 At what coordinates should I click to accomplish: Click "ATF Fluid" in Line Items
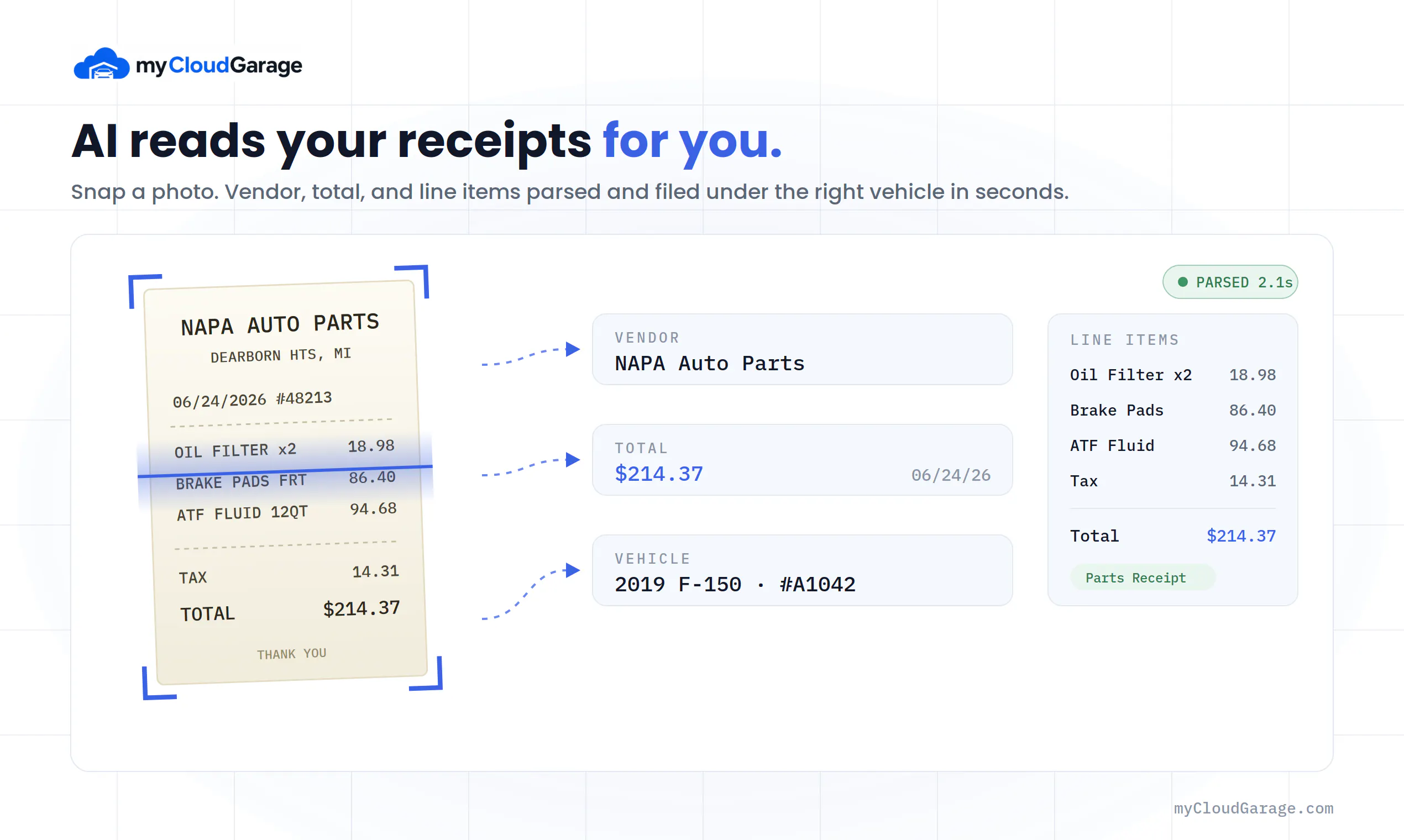[x=1112, y=445]
